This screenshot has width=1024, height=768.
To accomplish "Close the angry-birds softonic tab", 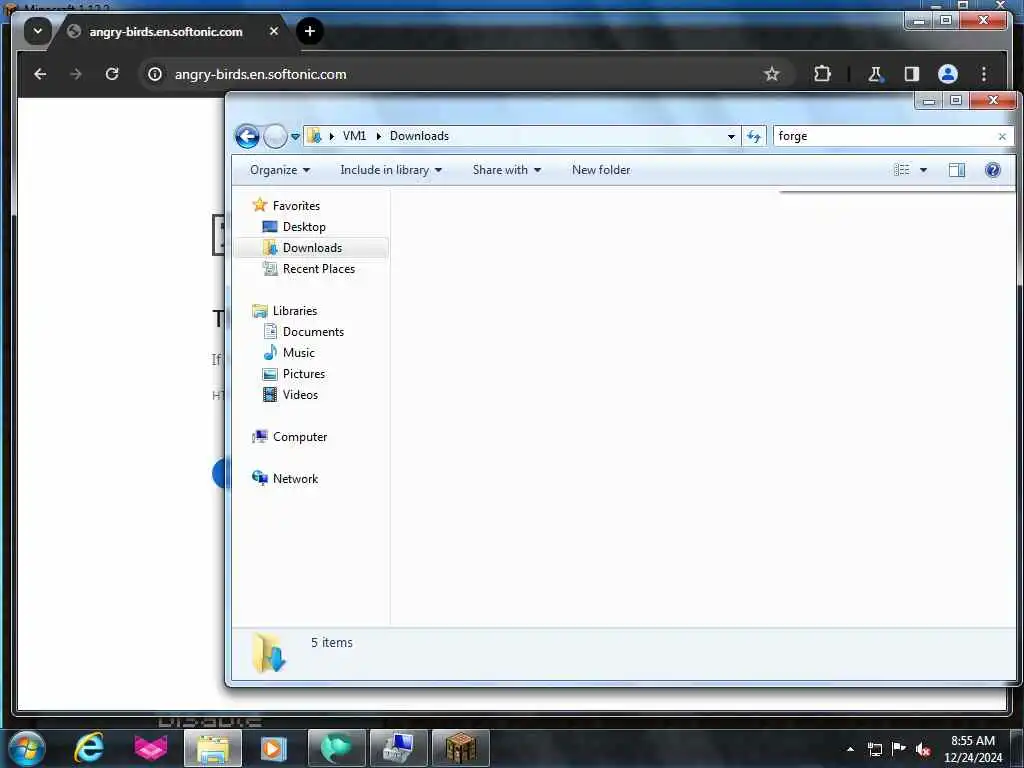I will 274,31.
